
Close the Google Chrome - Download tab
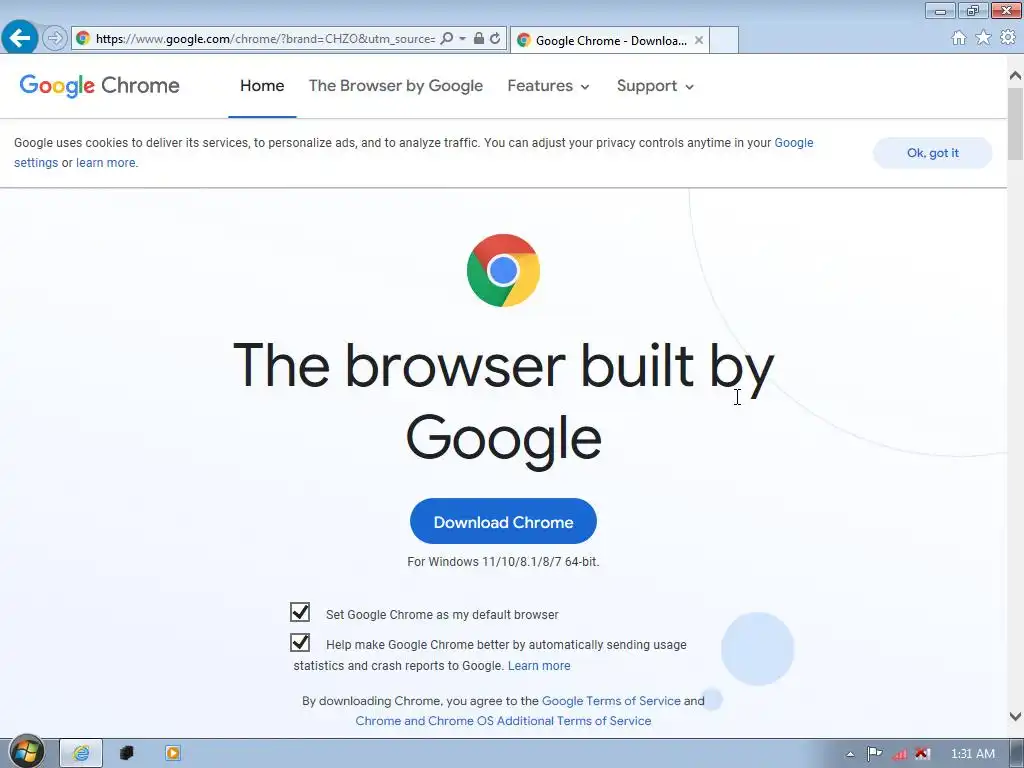699,40
